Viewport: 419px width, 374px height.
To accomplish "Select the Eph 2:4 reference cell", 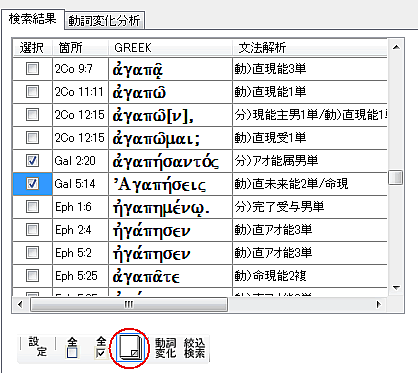I will [x=80, y=230].
